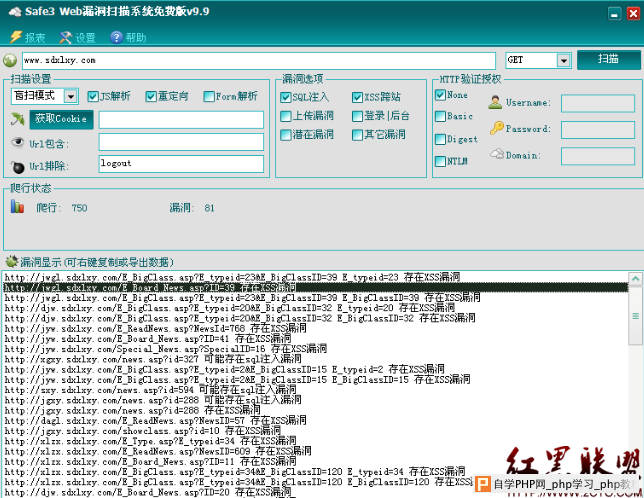Open the 报表 report menu

[27, 37]
